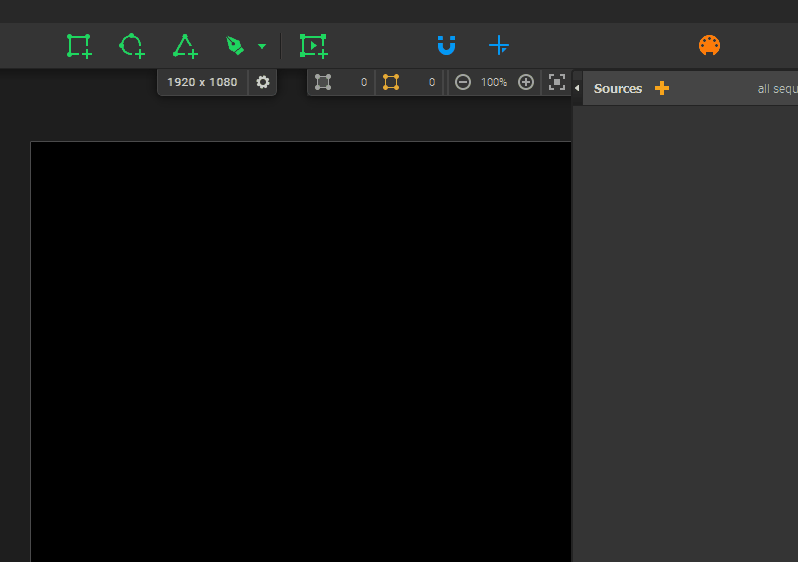Fit canvas to view button
798x562 pixels.
click(557, 82)
